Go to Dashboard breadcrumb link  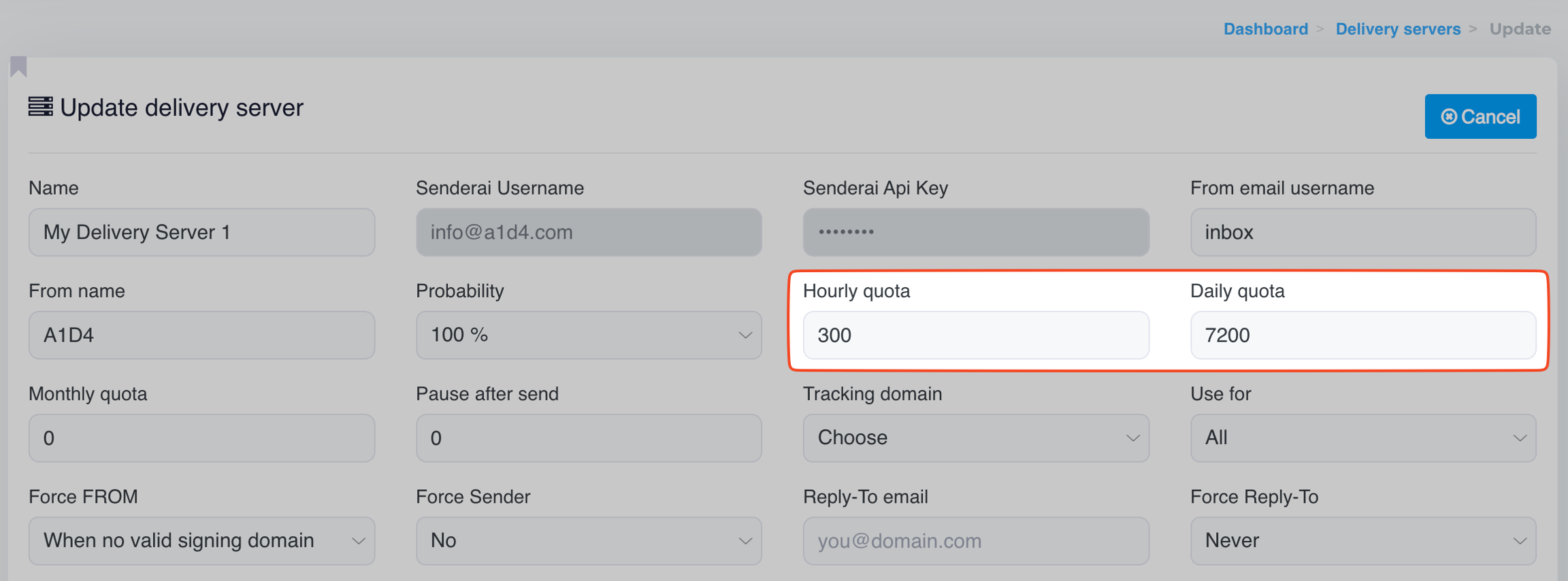(1265, 29)
